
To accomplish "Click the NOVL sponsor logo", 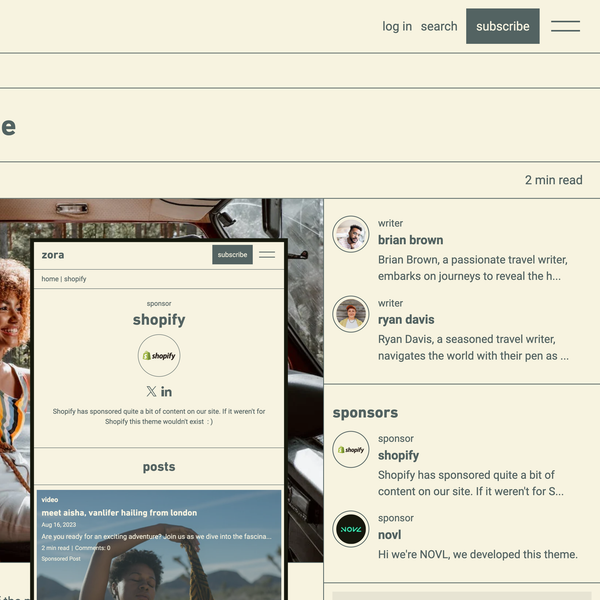I will pos(351,529).
